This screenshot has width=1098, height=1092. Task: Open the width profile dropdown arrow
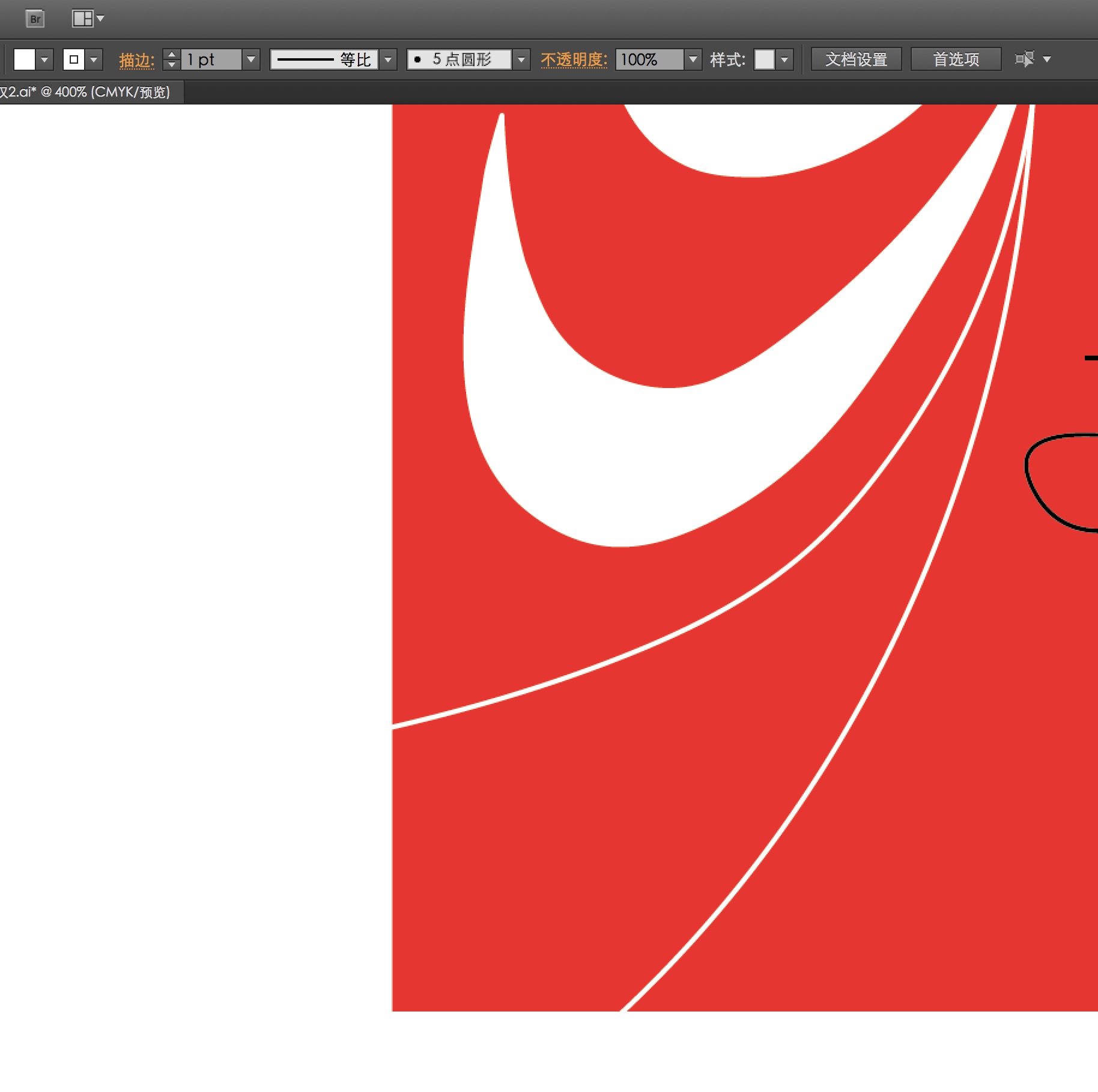pos(388,59)
